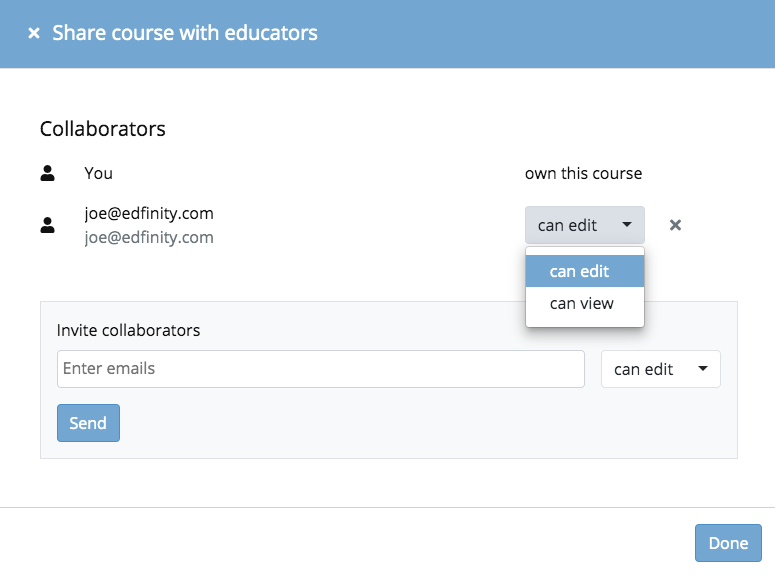Click the joe@edfinity.com collaborator name
The width and height of the screenshot is (775, 578).
149,213
